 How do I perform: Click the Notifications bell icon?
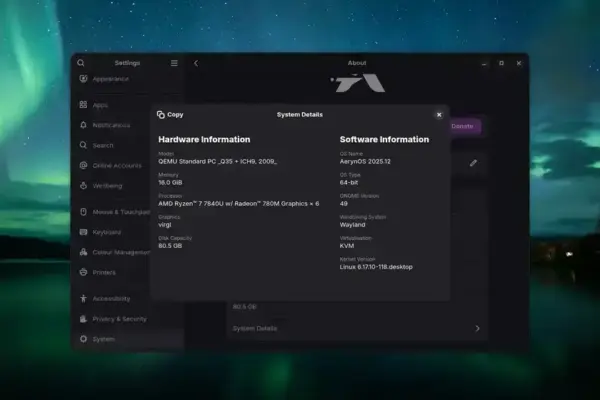pyautogui.click(x=83, y=125)
